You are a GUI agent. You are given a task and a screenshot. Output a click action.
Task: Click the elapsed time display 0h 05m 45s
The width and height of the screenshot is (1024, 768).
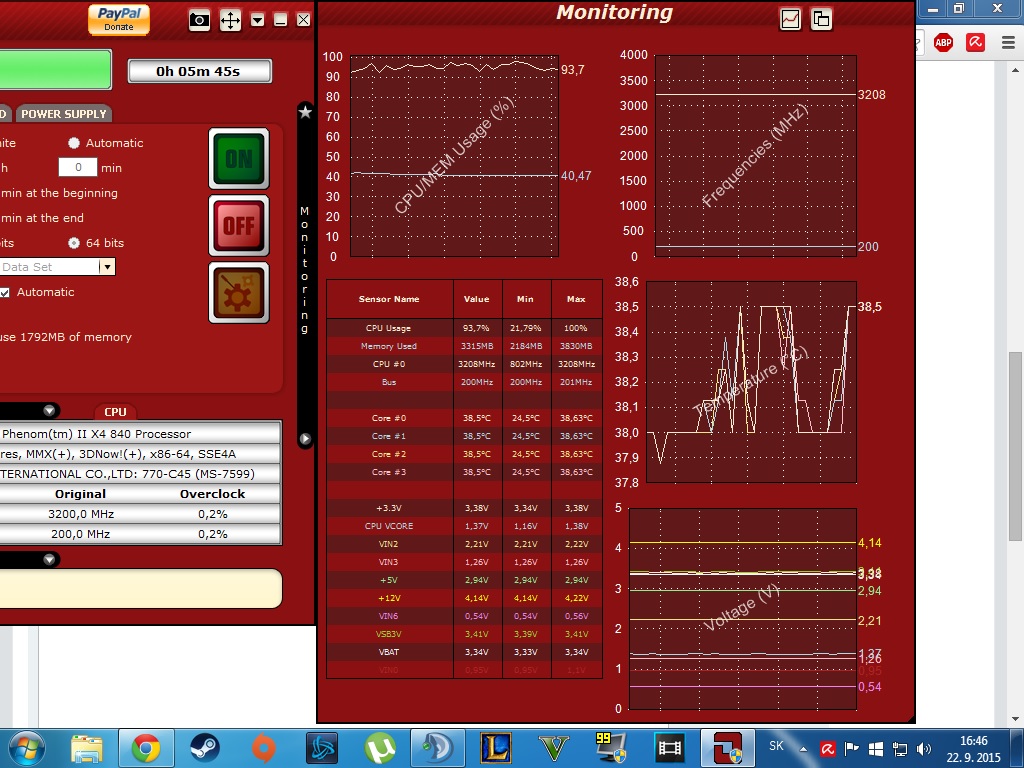tap(199, 71)
